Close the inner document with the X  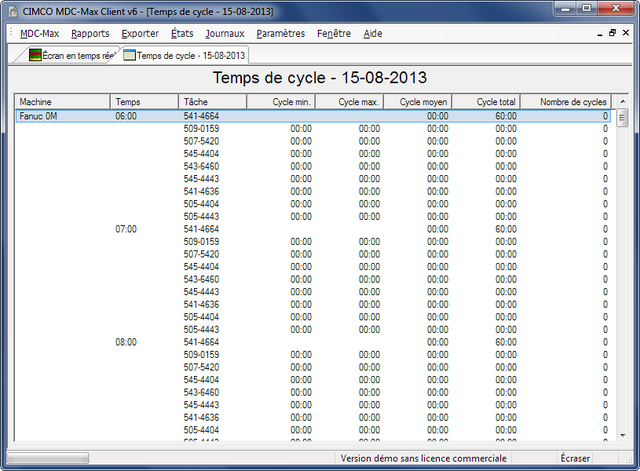click(x=625, y=33)
